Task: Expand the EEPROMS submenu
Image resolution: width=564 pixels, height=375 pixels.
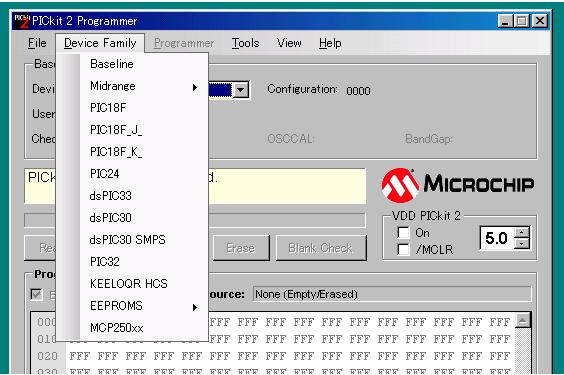Action: point(132,306)
